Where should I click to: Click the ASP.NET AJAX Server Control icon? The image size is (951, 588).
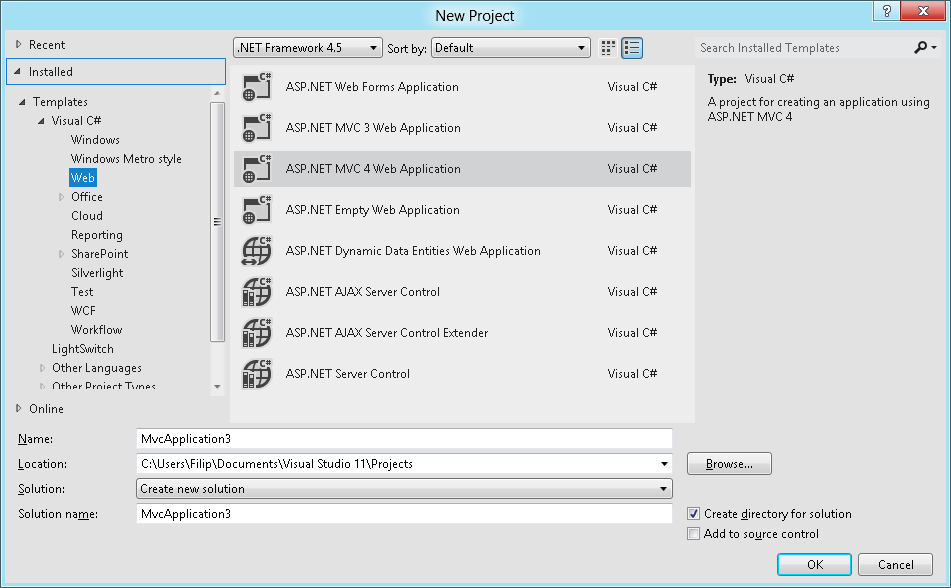(257, 292)
